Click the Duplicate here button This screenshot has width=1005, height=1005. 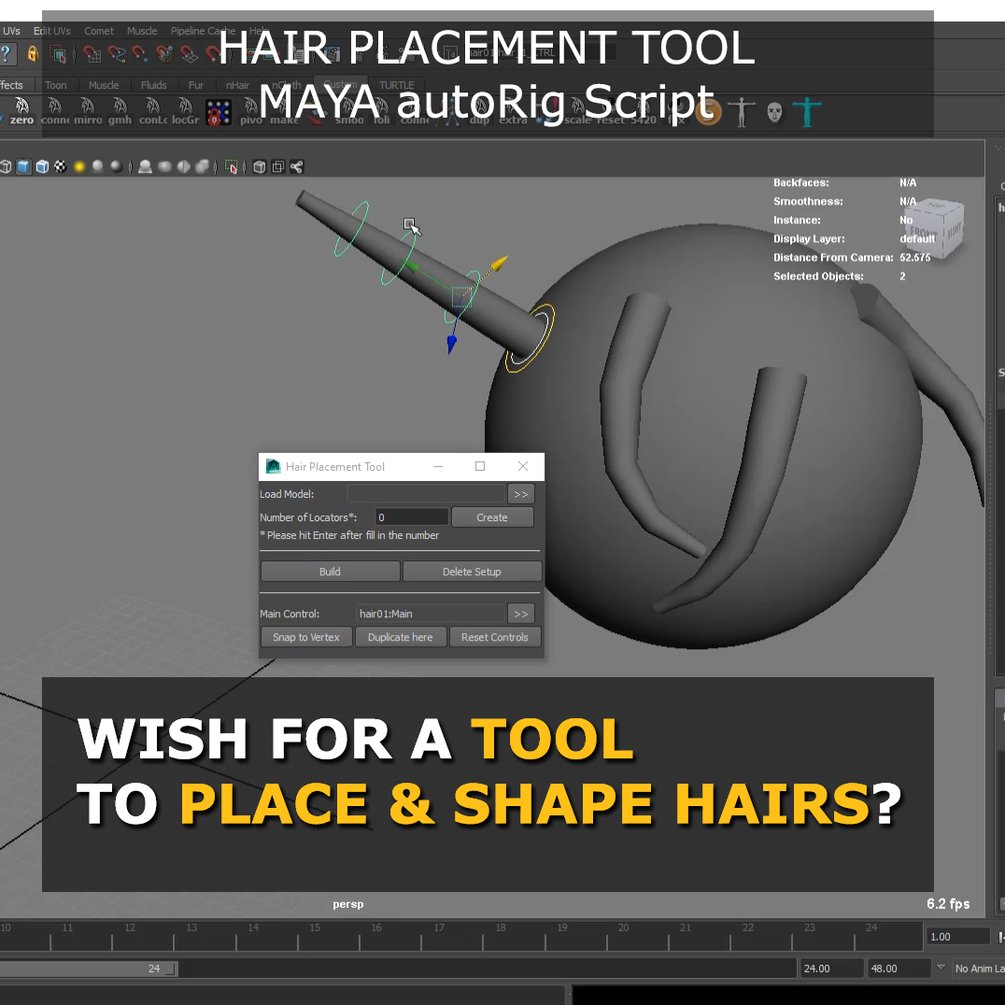pyautogui.click(x=401, y=637)
